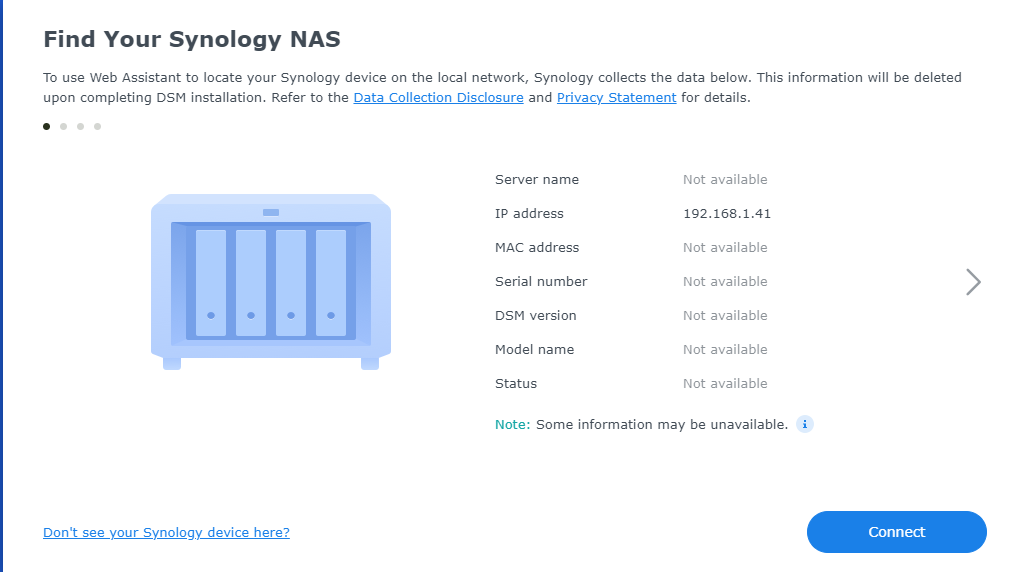The width and height of the screenshot is (1025, 572).
Task: Click "Don't see your Synology device here?" link
Action: [166, 533]
